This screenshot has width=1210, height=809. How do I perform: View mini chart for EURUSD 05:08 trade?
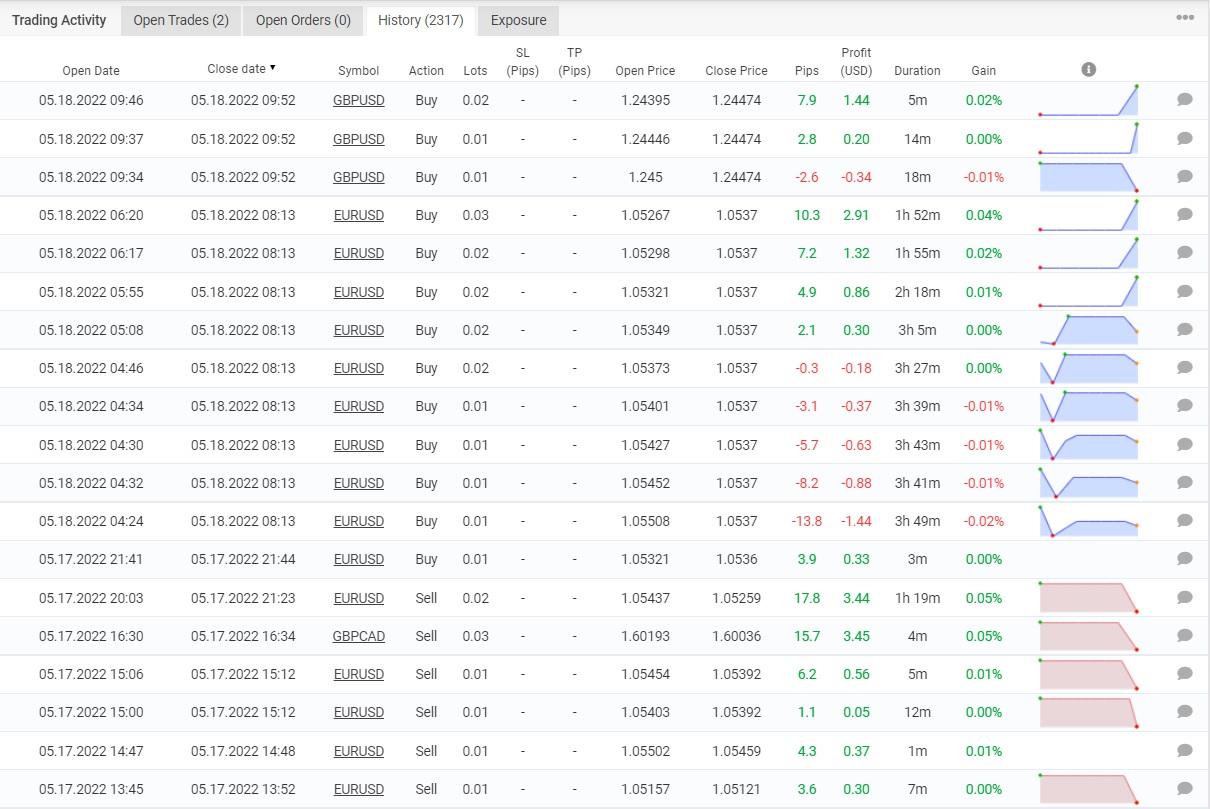(x=1089, y=330)
